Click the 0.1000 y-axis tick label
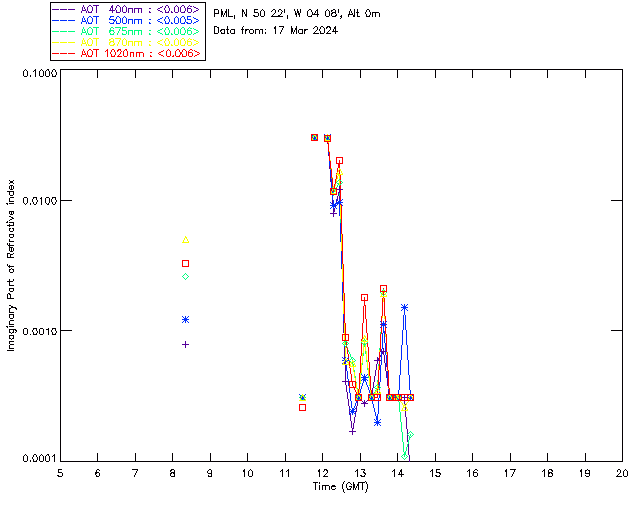 (x=40, y=73)
